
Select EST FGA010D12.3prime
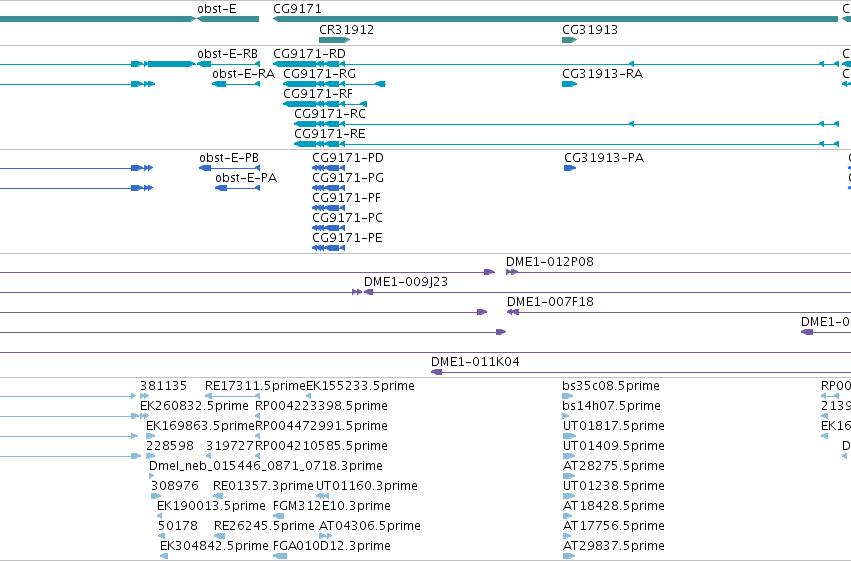coord(332,546)
